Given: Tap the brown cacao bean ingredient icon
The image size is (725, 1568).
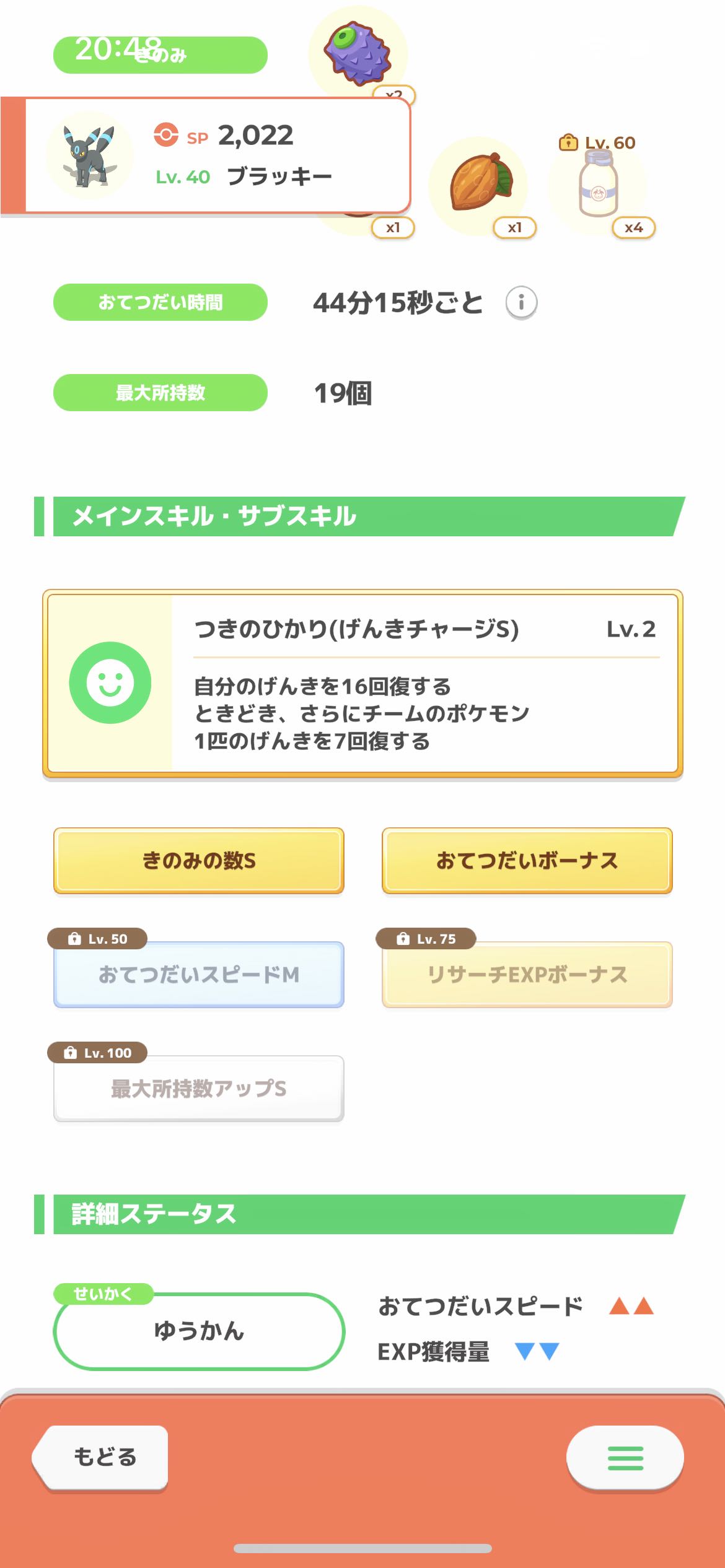Looking at the screenshot, I should [x=481, y=183].
